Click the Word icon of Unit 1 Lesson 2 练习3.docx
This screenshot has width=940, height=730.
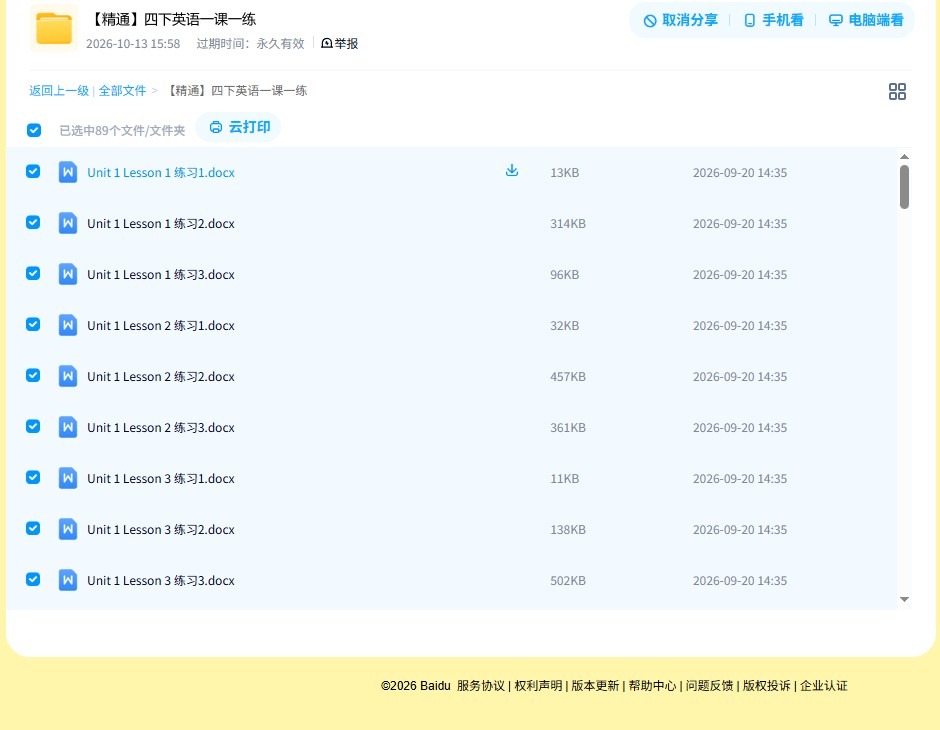point(68,427)
